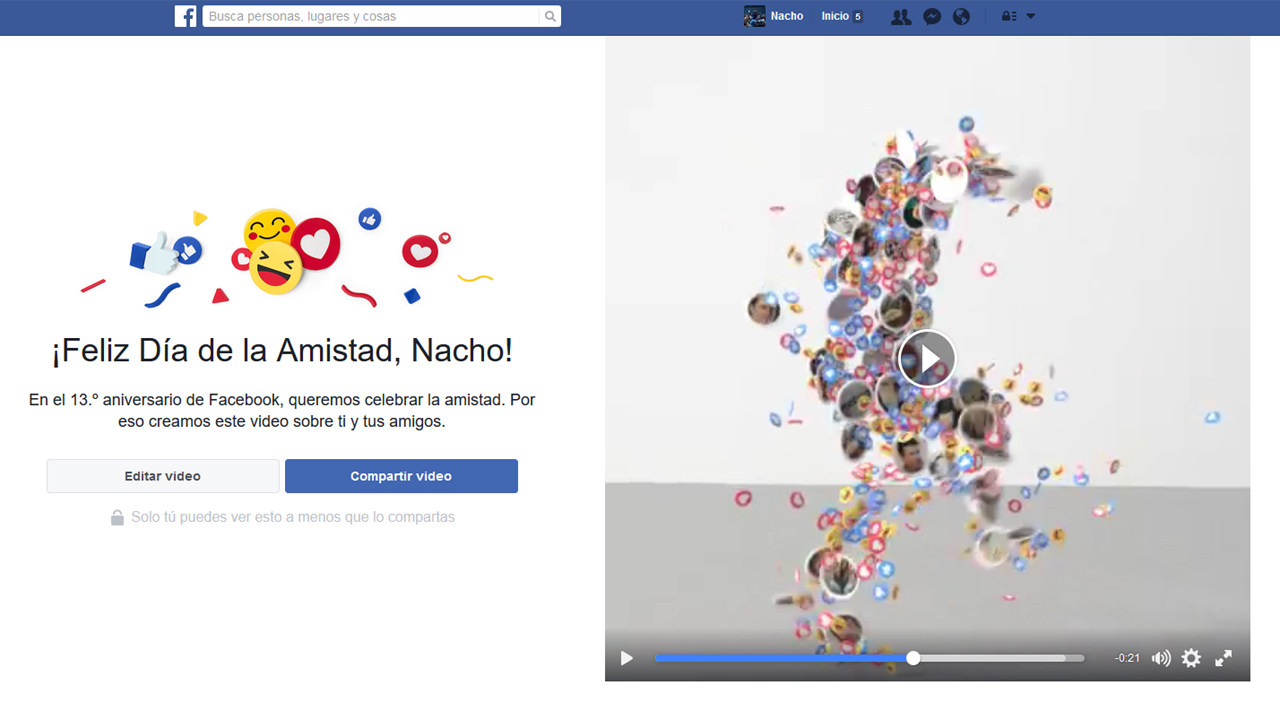1280x720 pixels.
Task: Click Nacho's profile picture thumbnail
Action: click(755, 16)
